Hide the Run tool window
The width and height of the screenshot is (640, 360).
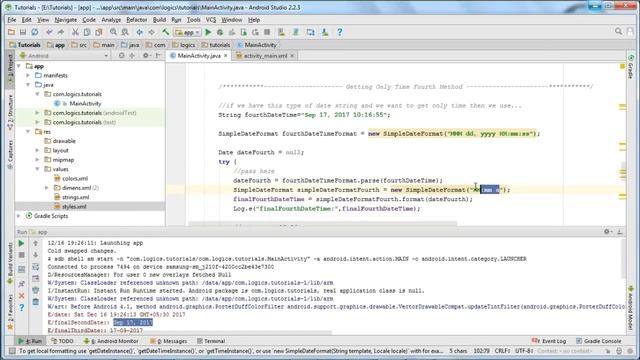(x=620, y=232)
